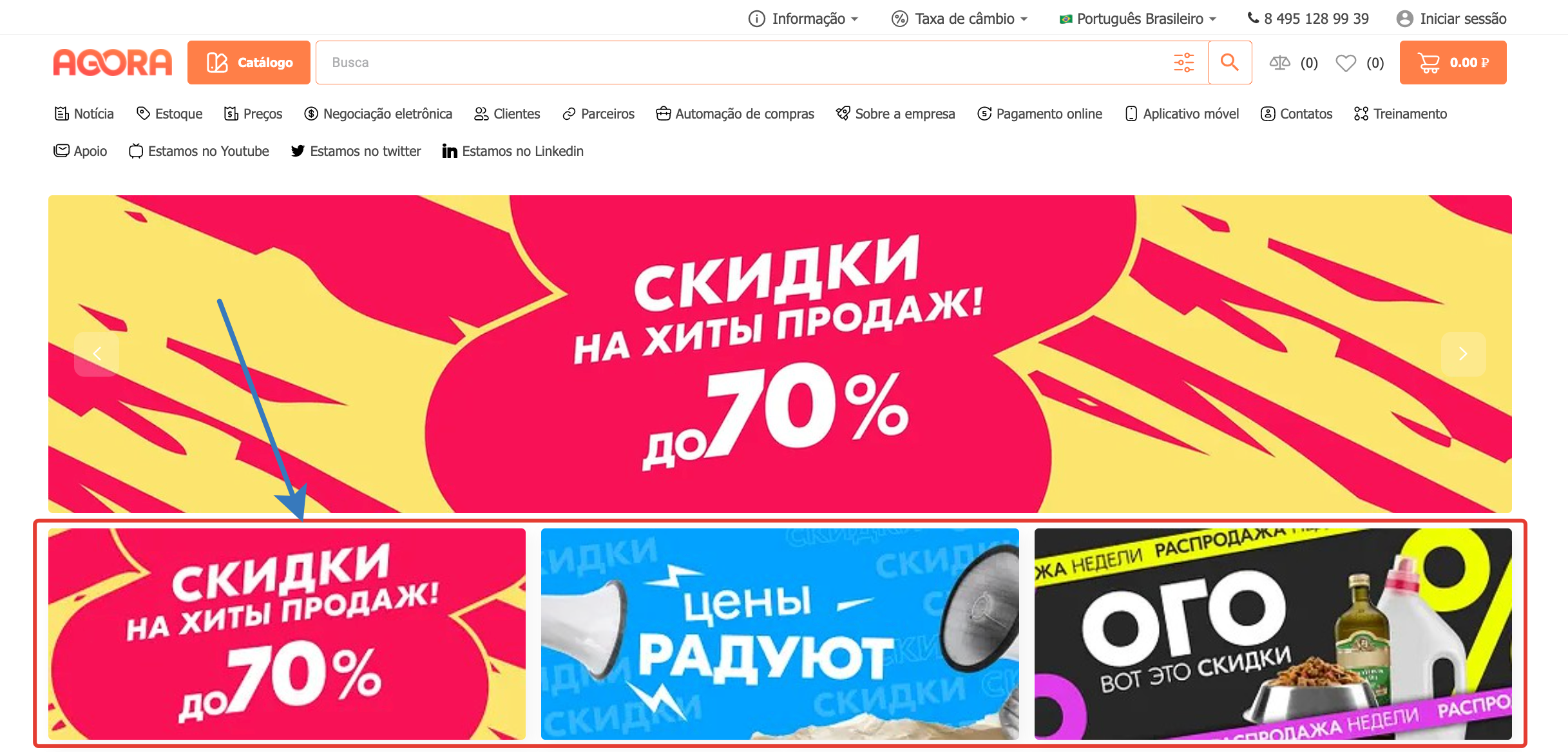Image resolution: width=1568 pixels, height=752 pixels.
Task: Open the black 'ОГО' sale banner thumbnail
Action: (x=1272, y=633)
